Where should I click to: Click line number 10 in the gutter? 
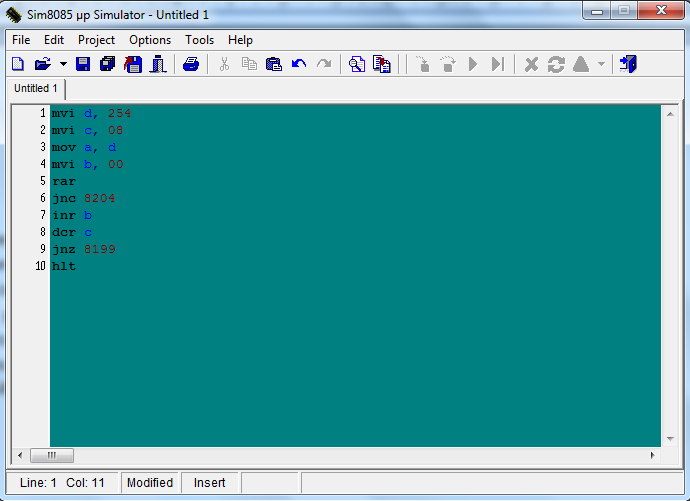coord(40,266)
